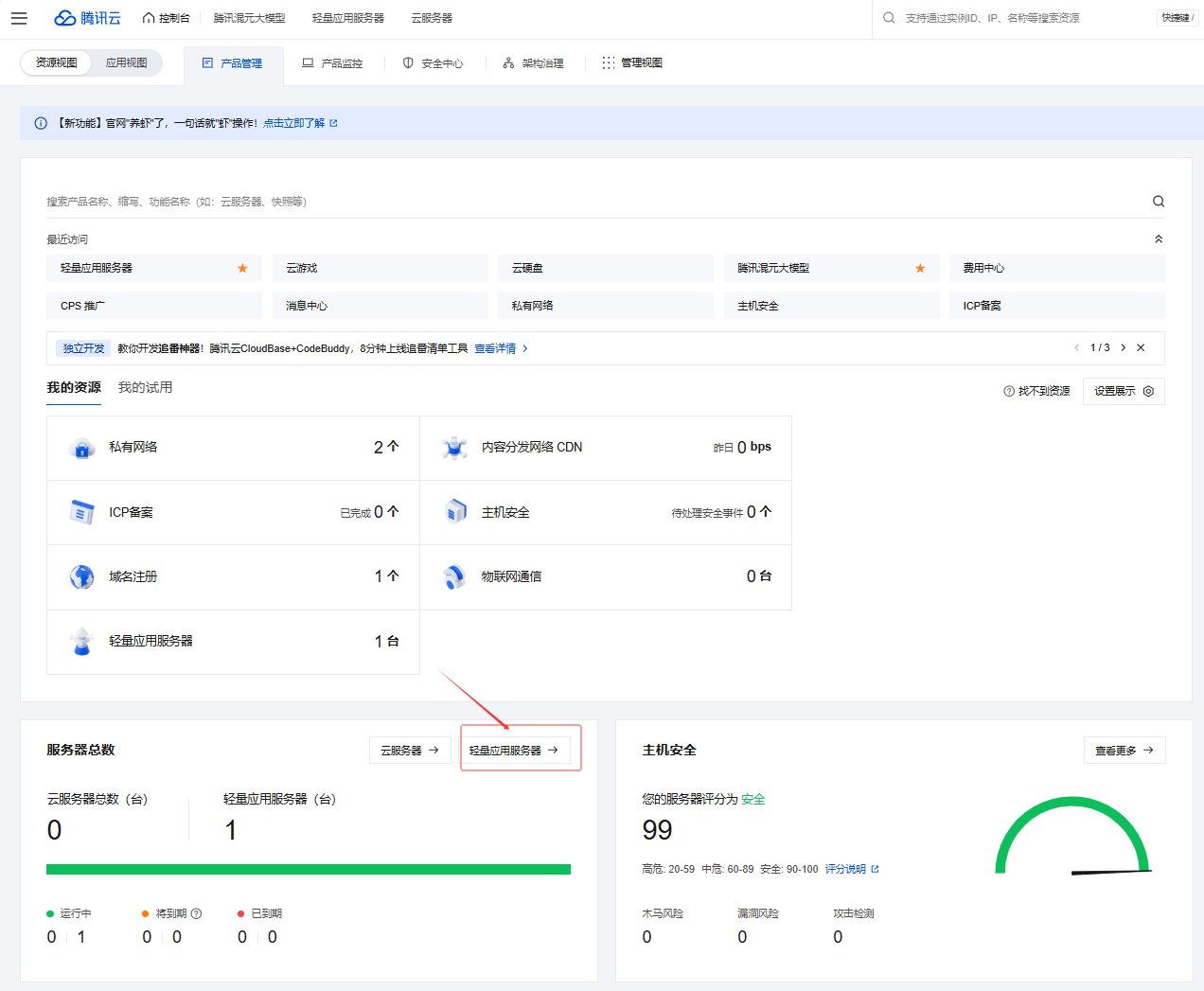The width and height of the screenshot is (1204, 991).
Task: Switch to 应用视图 view
Action: pos(126,62)
